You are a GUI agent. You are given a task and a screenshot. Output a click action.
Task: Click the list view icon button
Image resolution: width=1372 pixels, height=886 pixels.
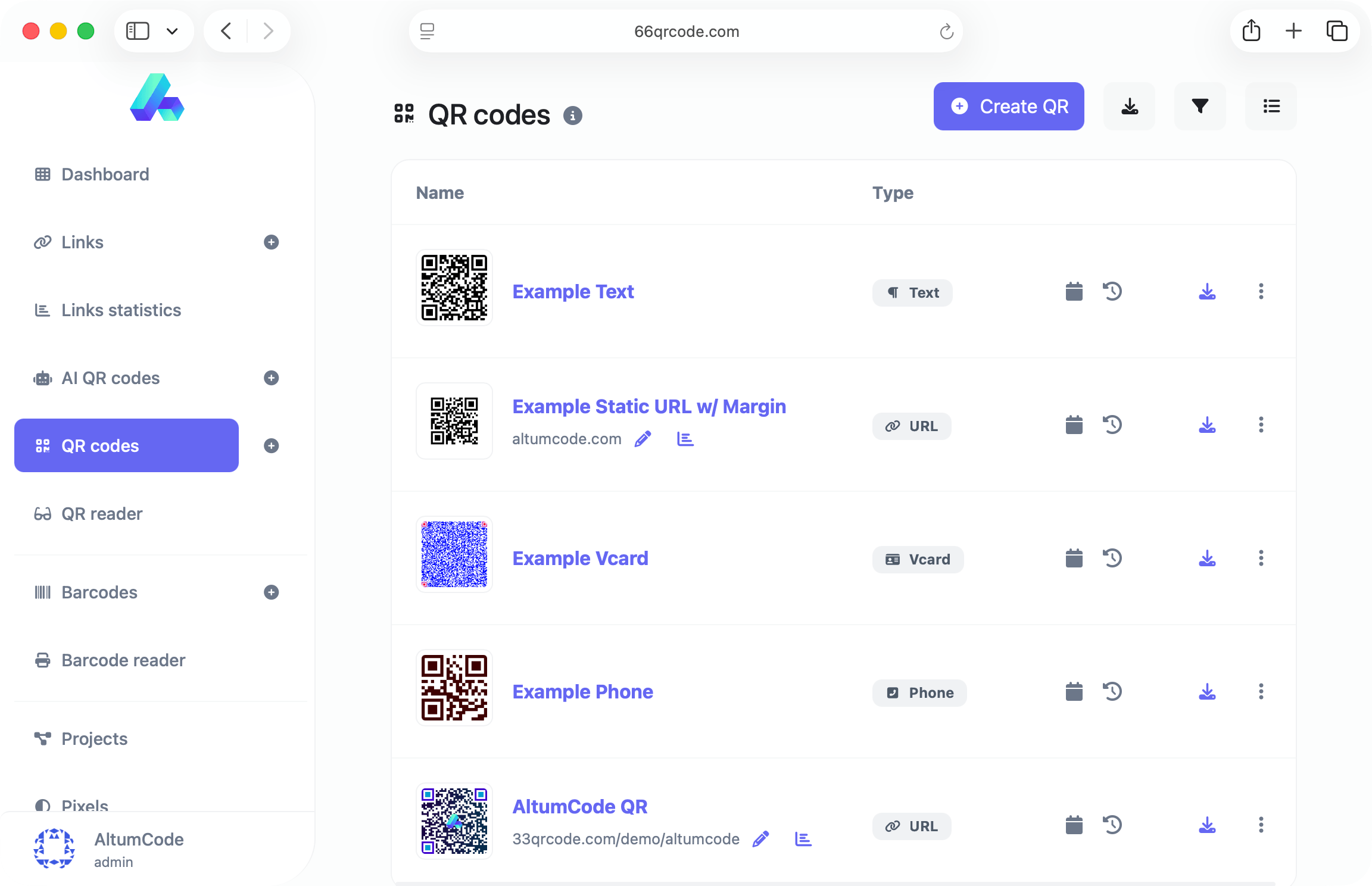pyautogui.click(x=1271, y=106)
